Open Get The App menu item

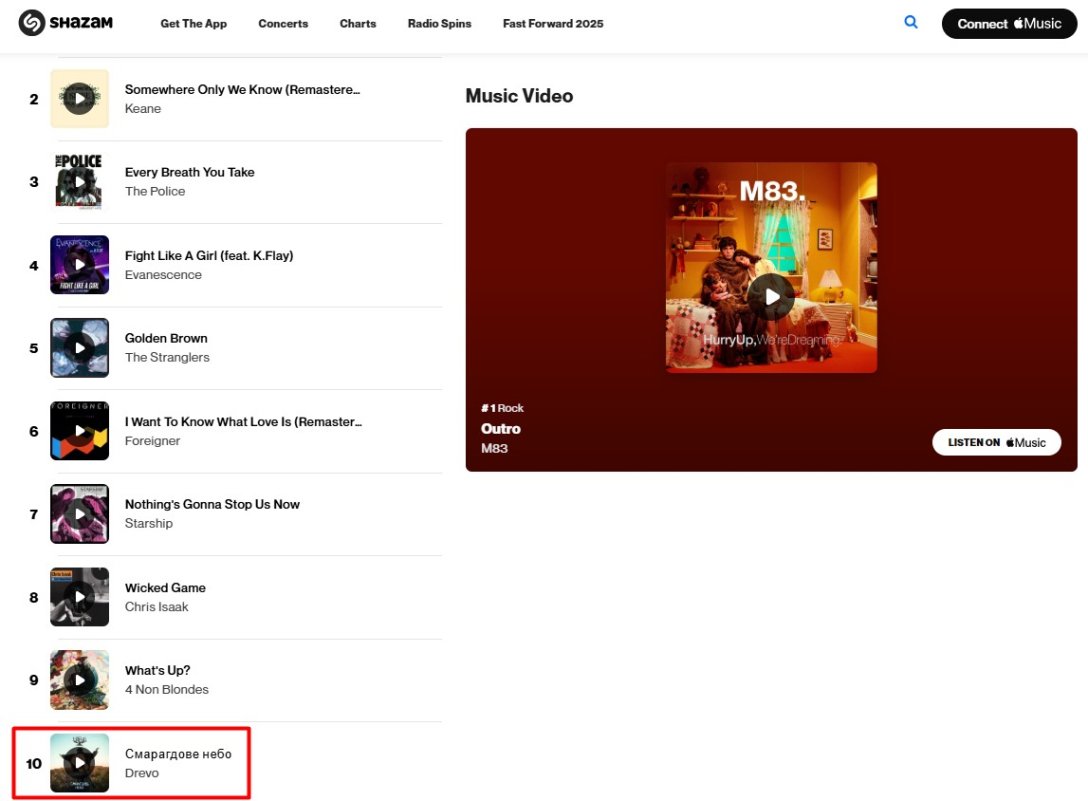(193, 23)
